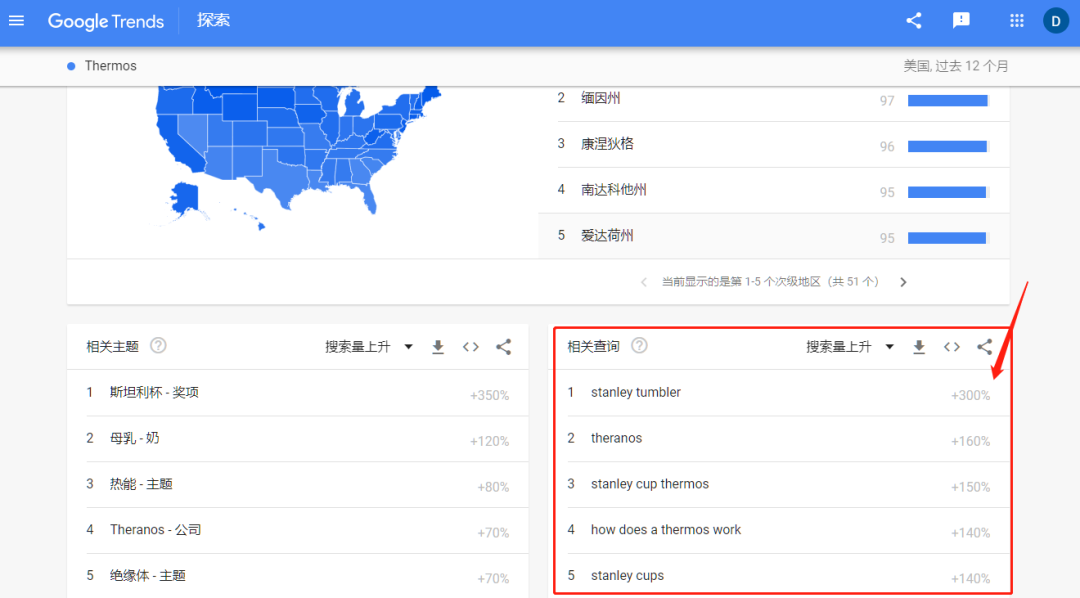This screenshot has width=1080, height=598.
Task: Click the download icon on 相关查询 panel
Action: click(918, 346)
